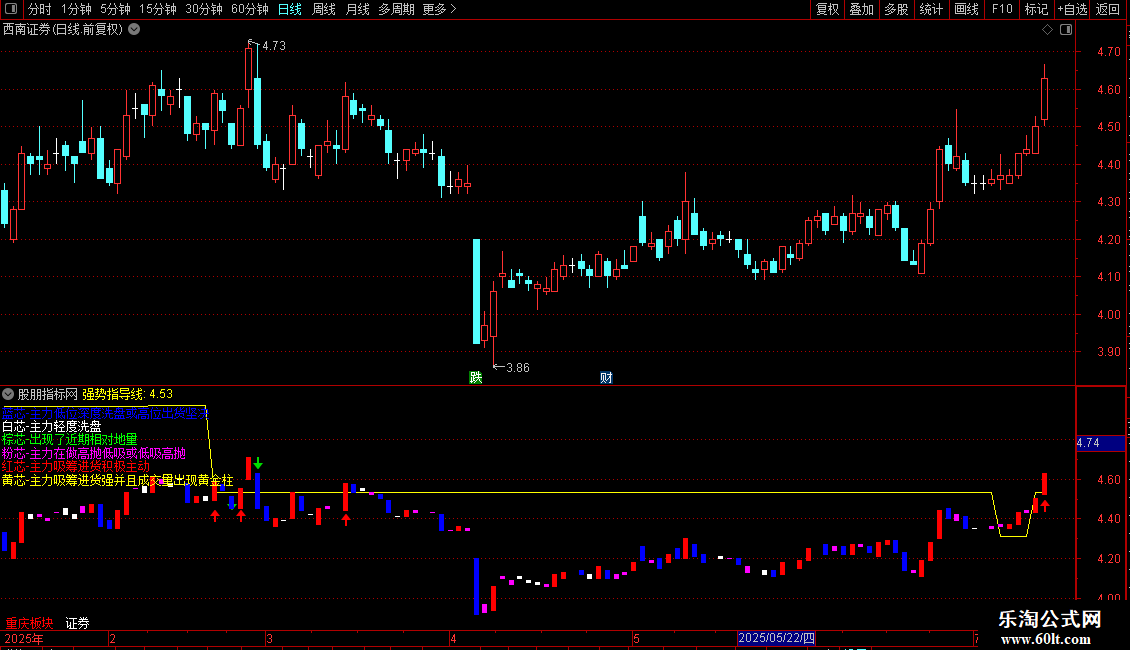This screenshot has width=1130, height=650.
Task: Click the 2025/05/22/四 date marker
Action: 777,638
